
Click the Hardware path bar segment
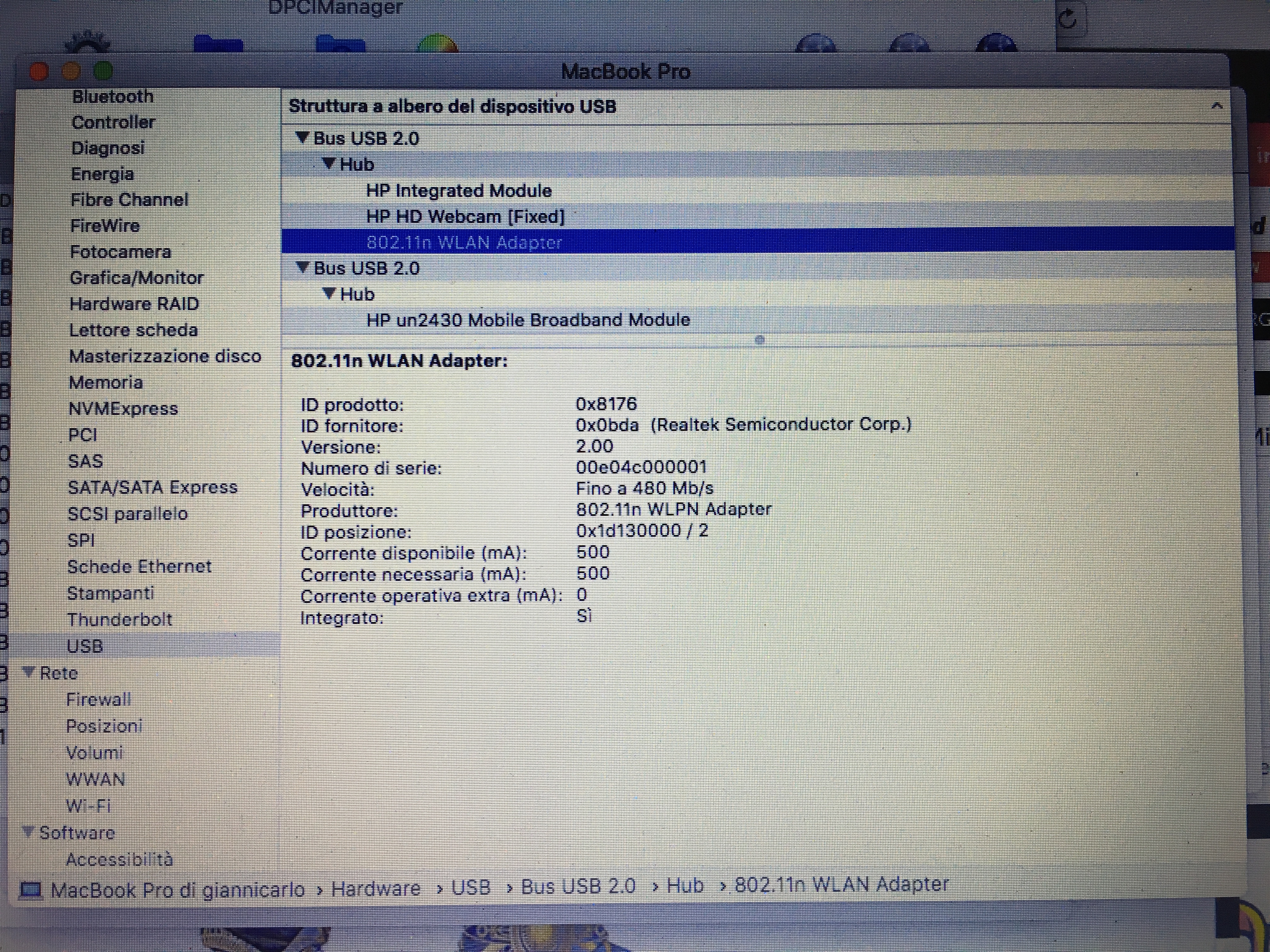tap(375, 889)
